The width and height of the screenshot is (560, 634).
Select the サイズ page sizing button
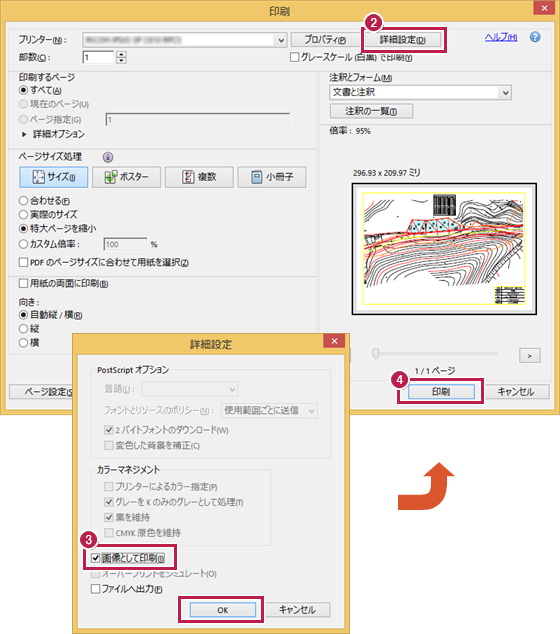(x=53, y=177)
